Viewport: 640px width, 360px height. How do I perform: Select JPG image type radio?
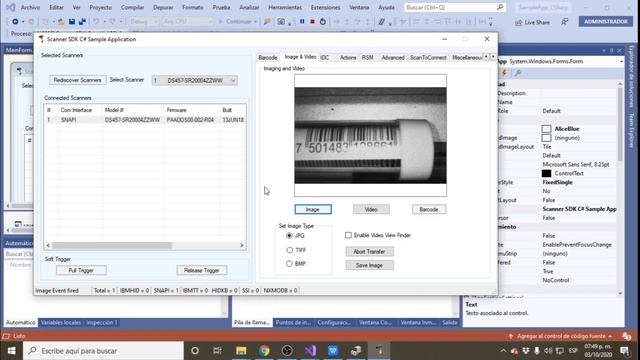point(289,236)
